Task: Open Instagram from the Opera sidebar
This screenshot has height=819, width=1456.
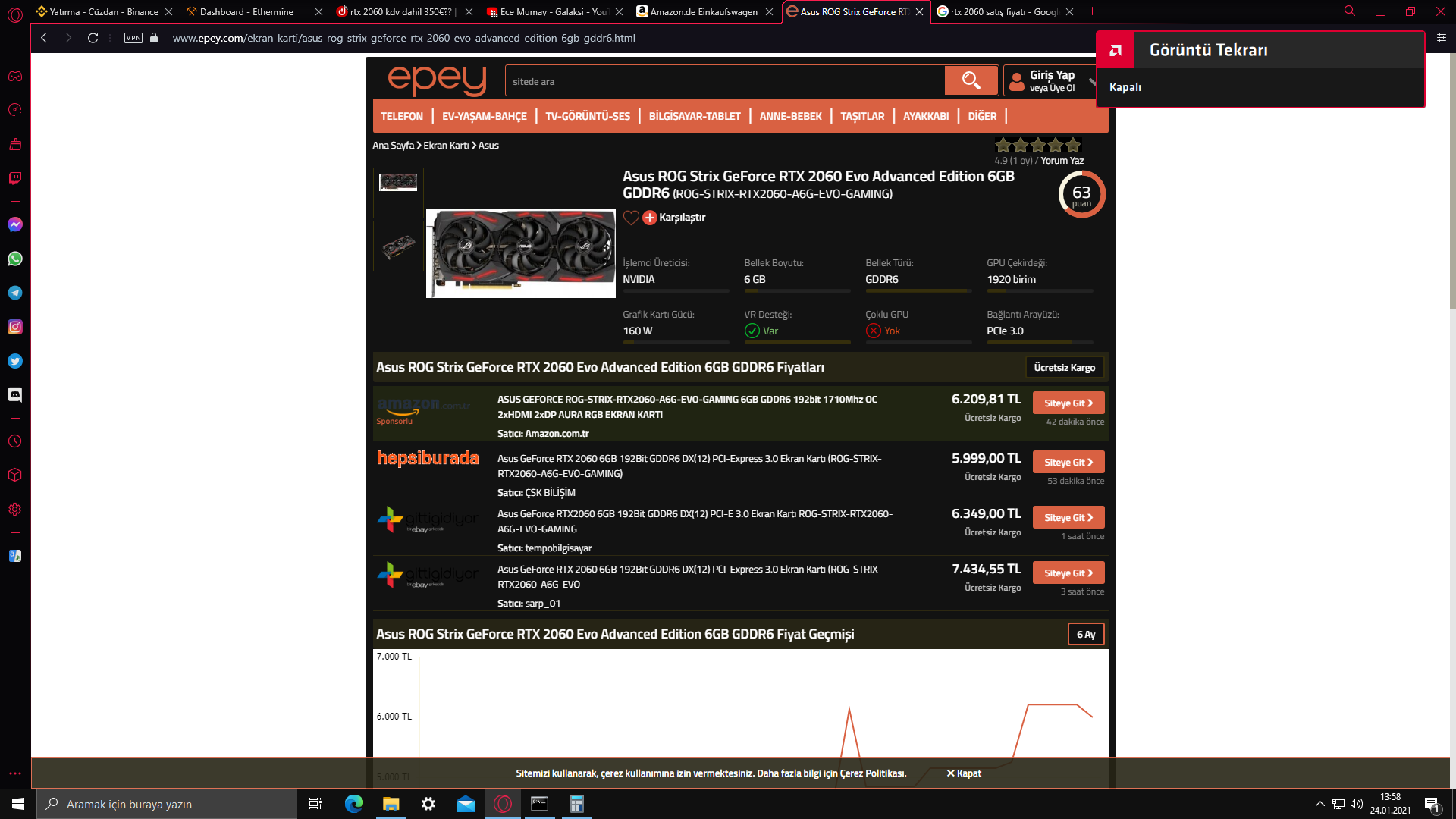Action: [15, 327]
